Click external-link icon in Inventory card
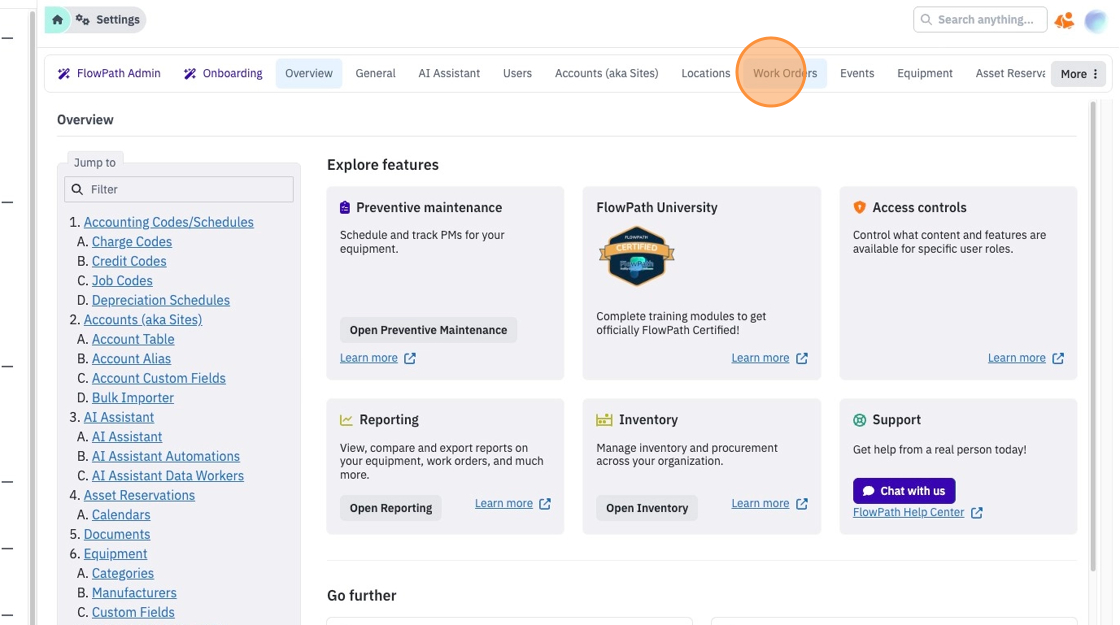 coord(802,504)
